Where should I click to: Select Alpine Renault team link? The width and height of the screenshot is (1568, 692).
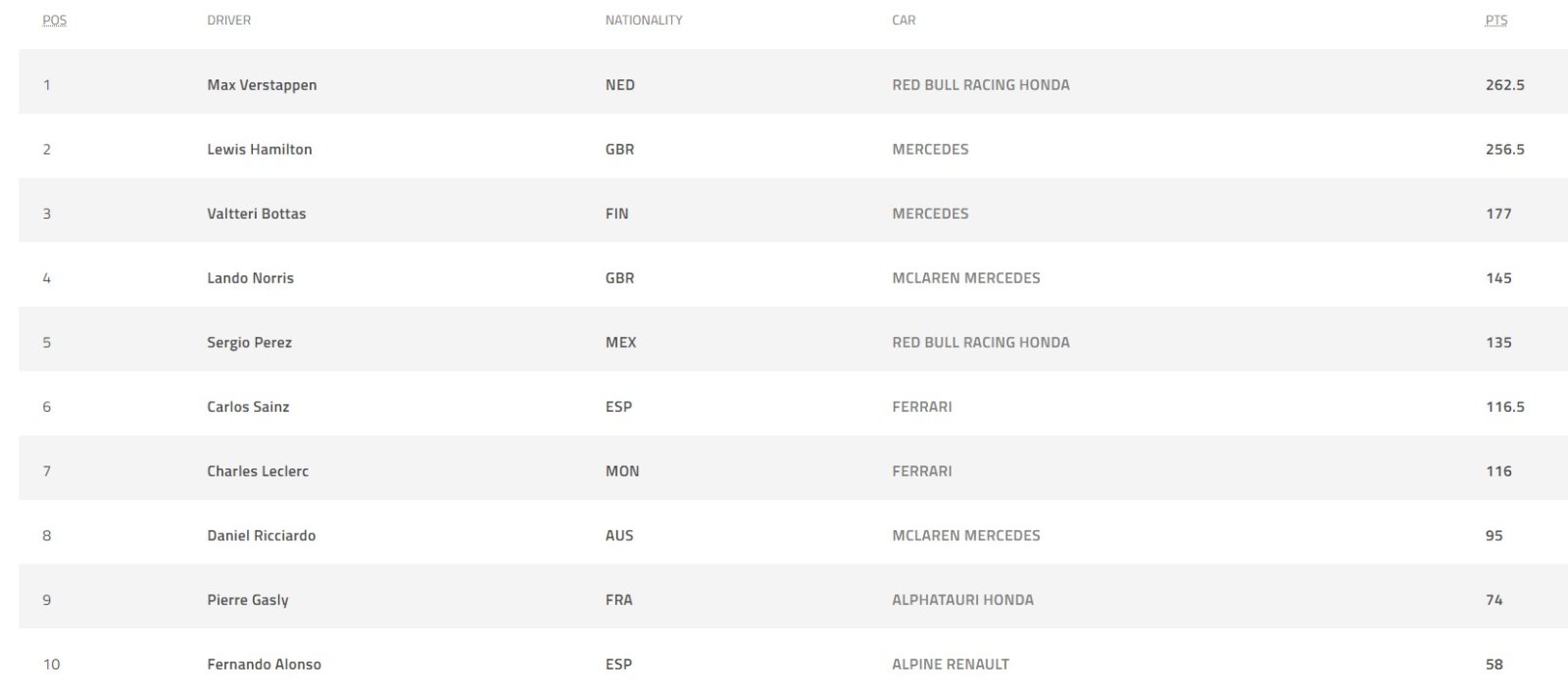click(x=951, y=665)
